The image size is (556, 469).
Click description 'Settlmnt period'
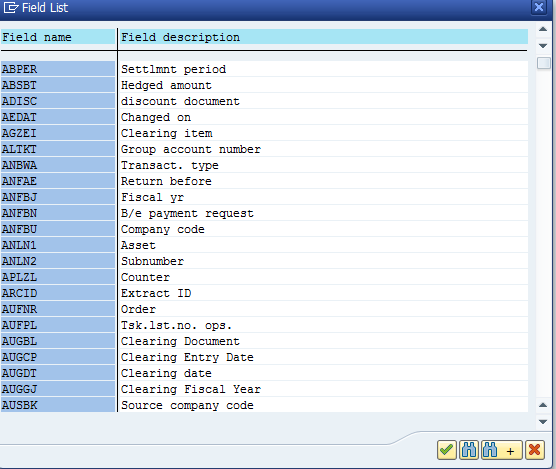pyautogui.click(x=173, y=69)
